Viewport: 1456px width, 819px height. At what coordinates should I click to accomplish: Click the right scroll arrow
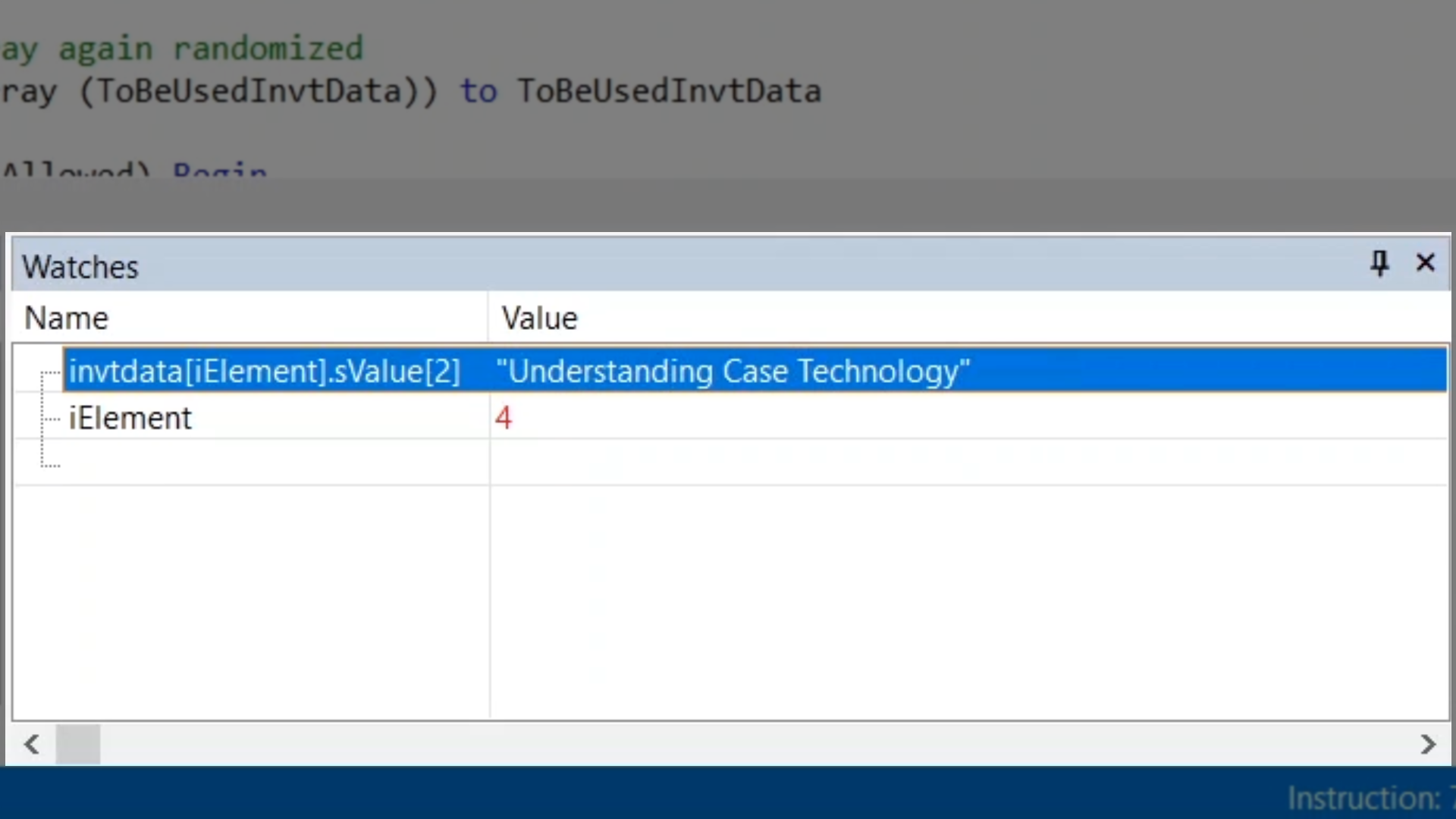point(1428,744)
